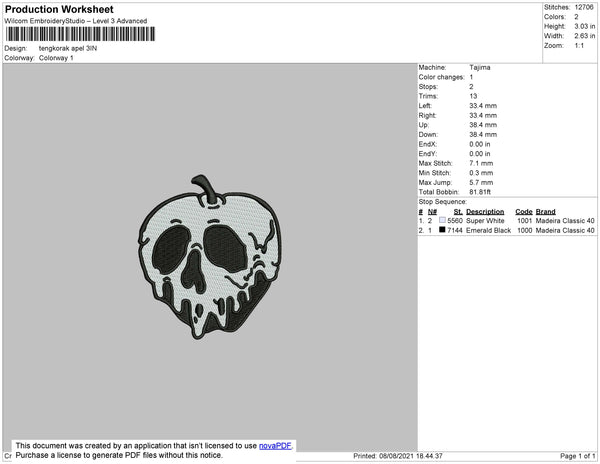The width and height of the screenshot is (600, 464).
Task: Click thread code 1001
Action: [525, 221]
